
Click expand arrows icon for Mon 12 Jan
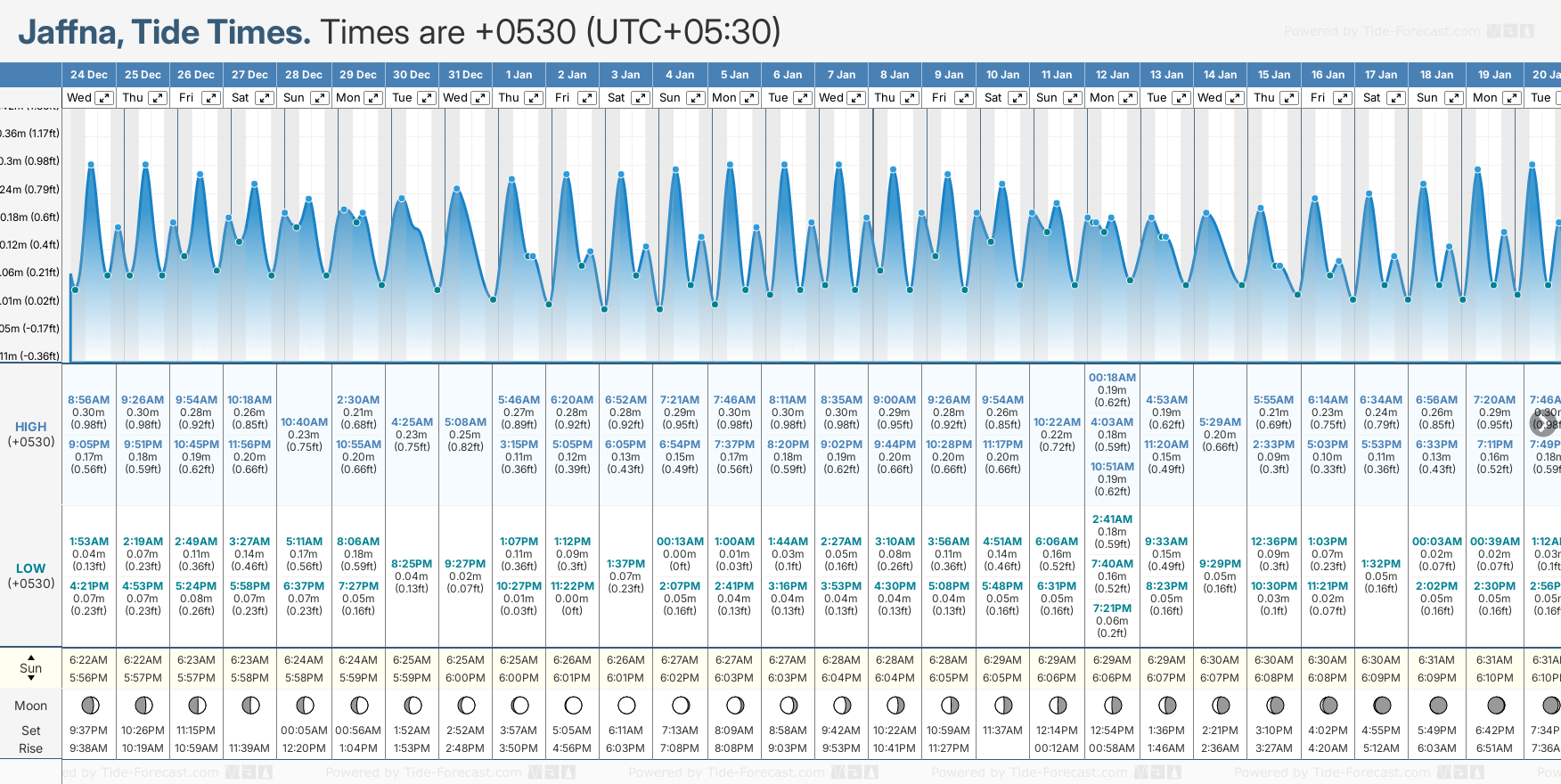click(x=1127, y=98)
